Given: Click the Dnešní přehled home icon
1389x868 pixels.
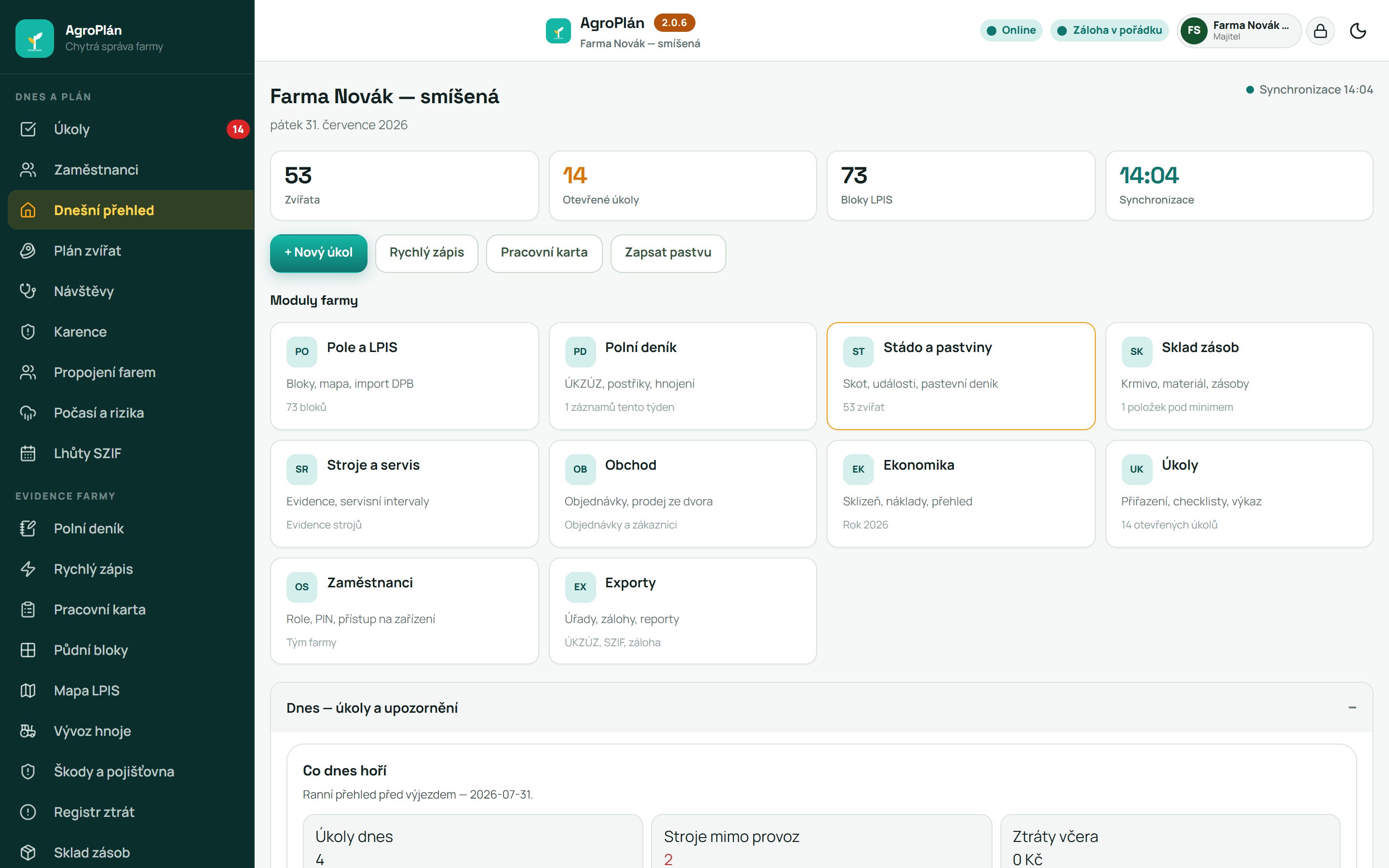Looking at the screenshot, I should point(27,210).
